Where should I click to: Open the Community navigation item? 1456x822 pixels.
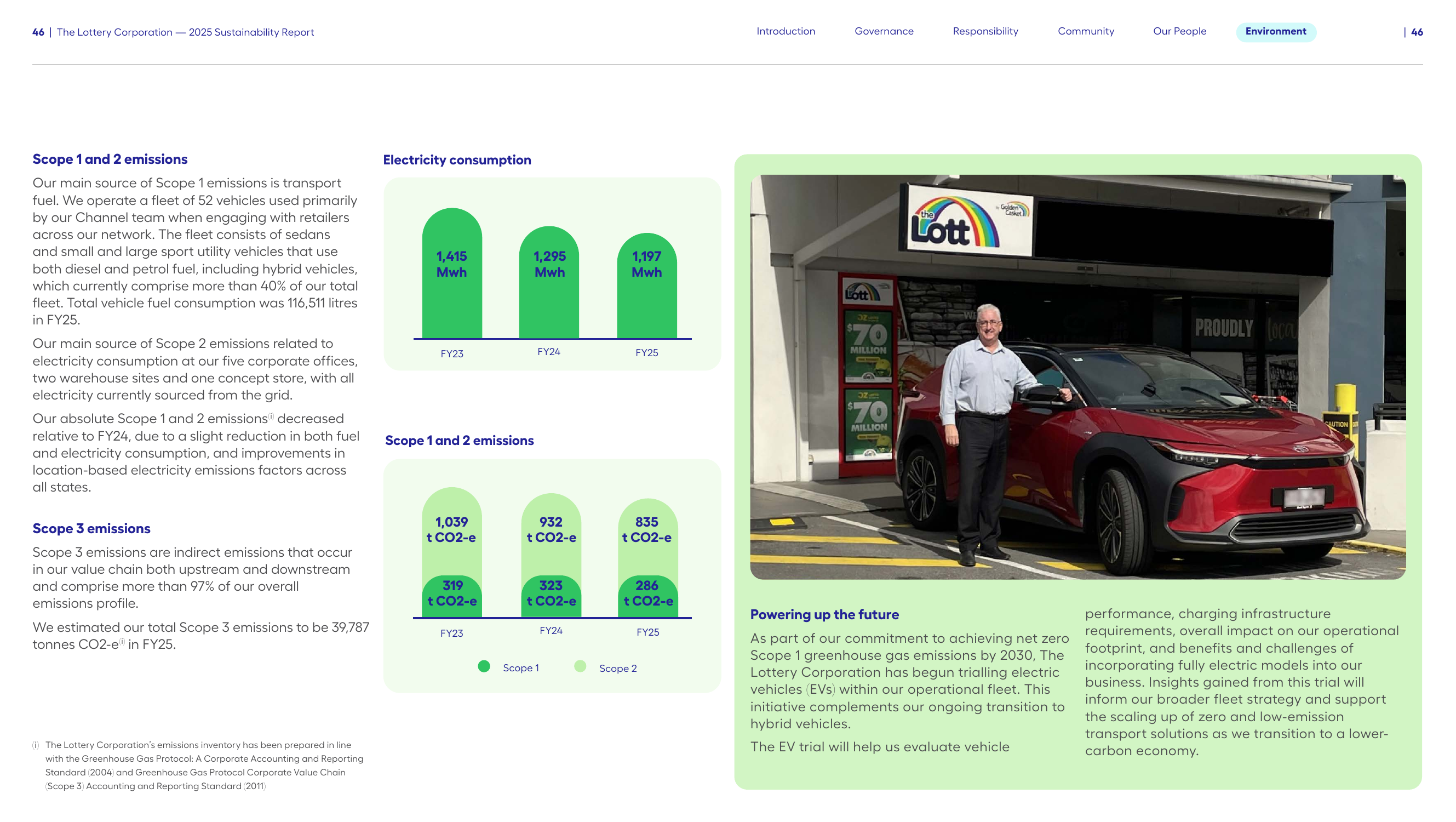point(1086,31)
